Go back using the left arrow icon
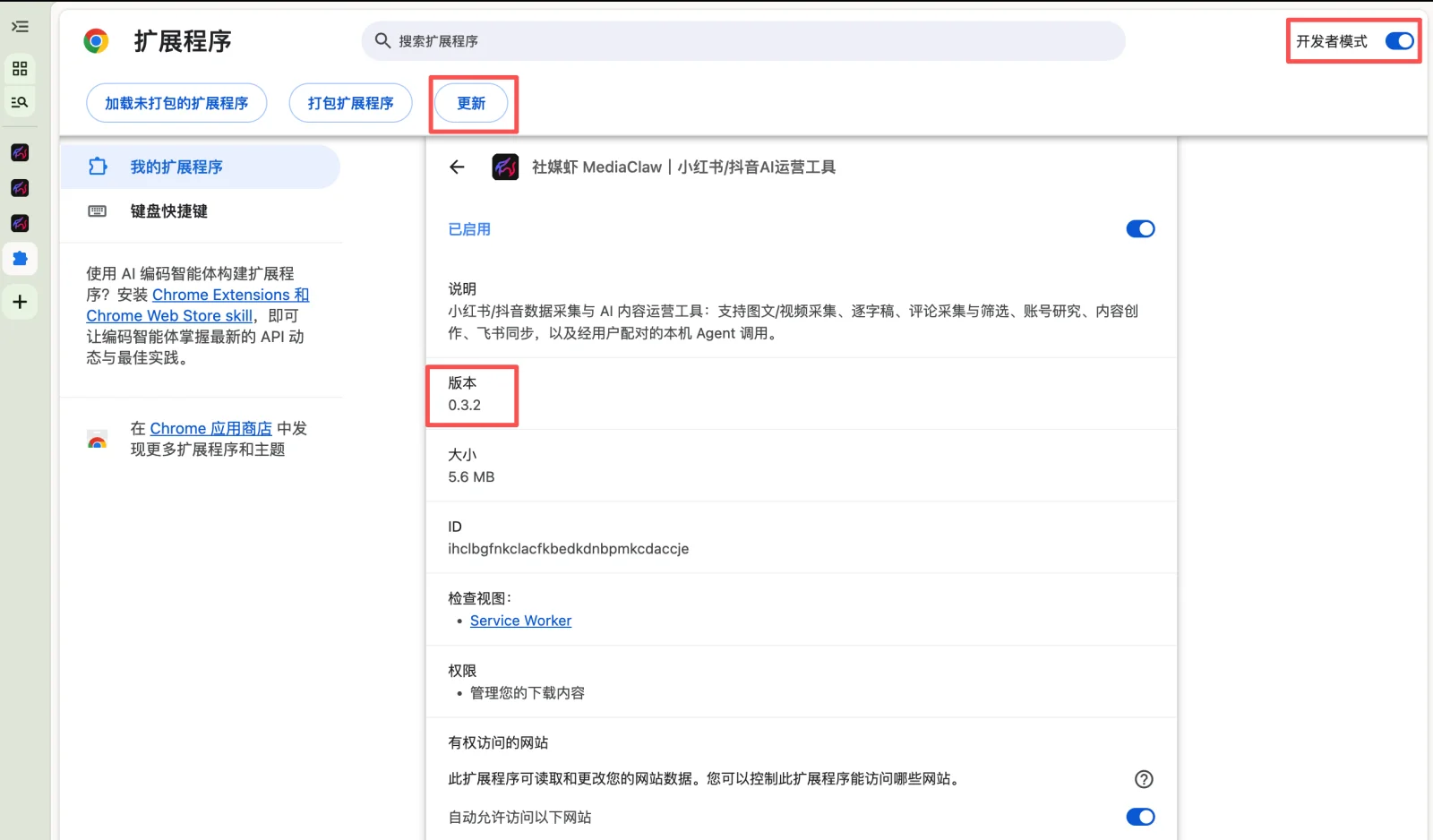This screenshot has height=840, width=1433. point(457,167)
